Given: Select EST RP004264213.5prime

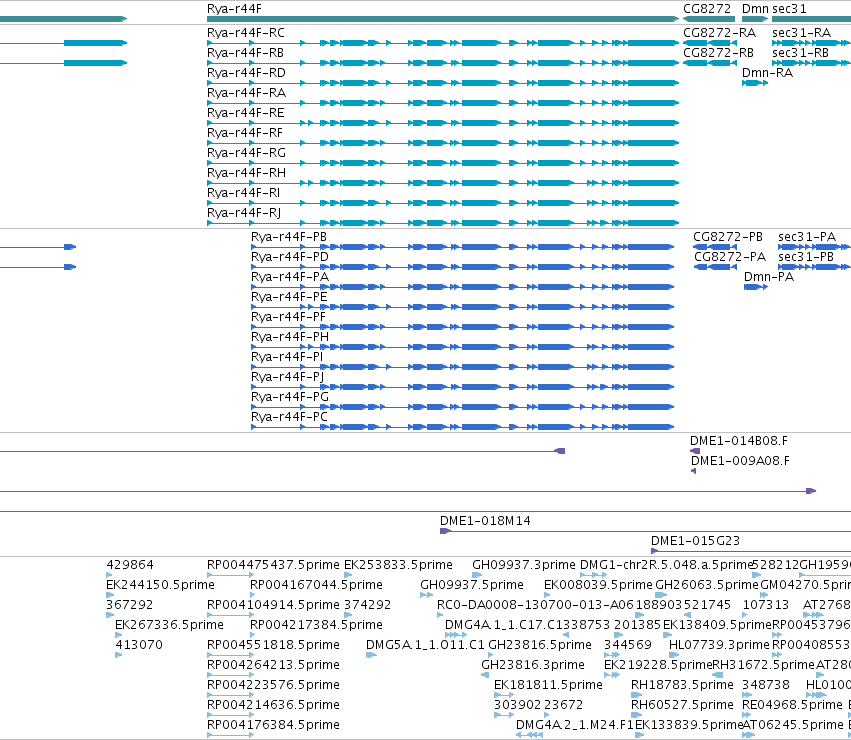Looking at the screenshot, I should click(273, 666).
